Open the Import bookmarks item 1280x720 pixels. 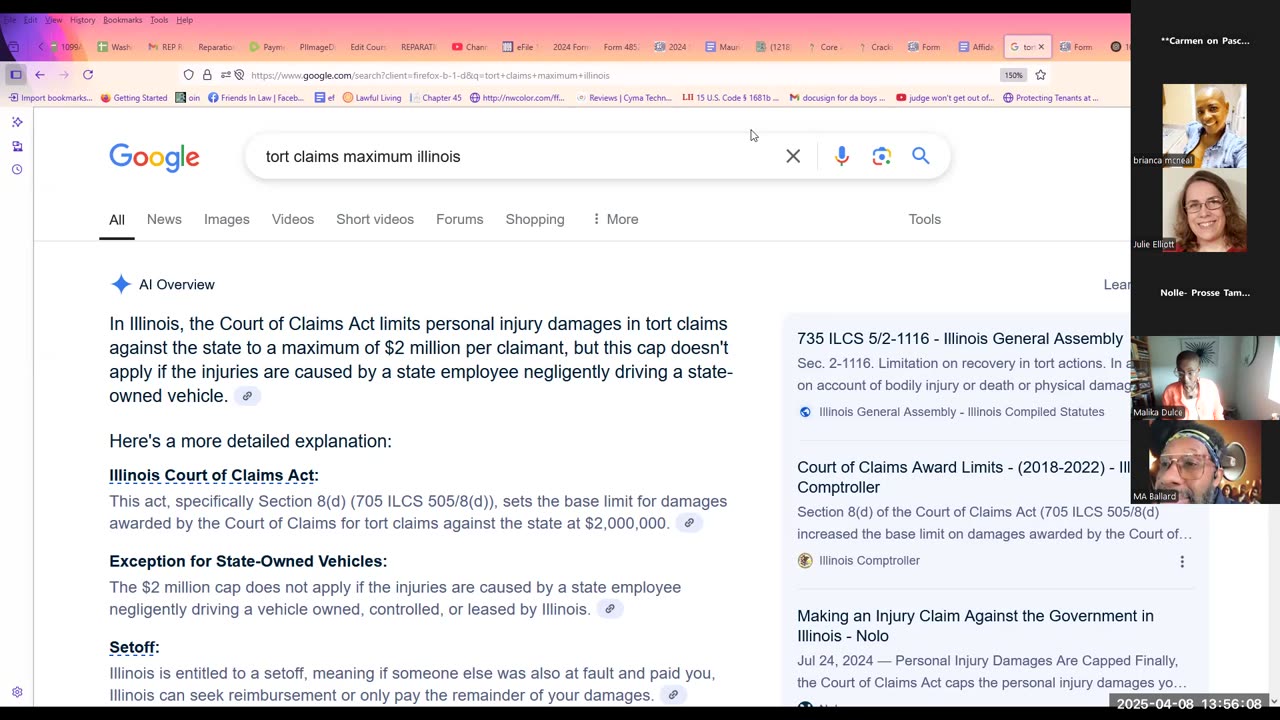pos(49,98)
